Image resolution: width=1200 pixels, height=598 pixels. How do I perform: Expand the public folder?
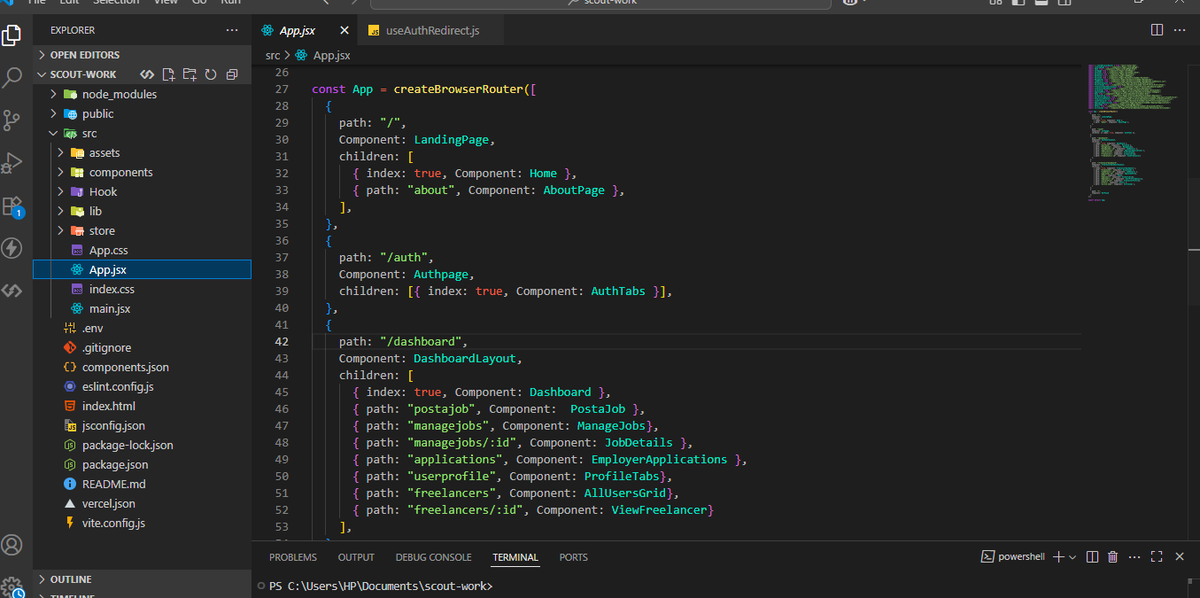click(x=142, y=114)
